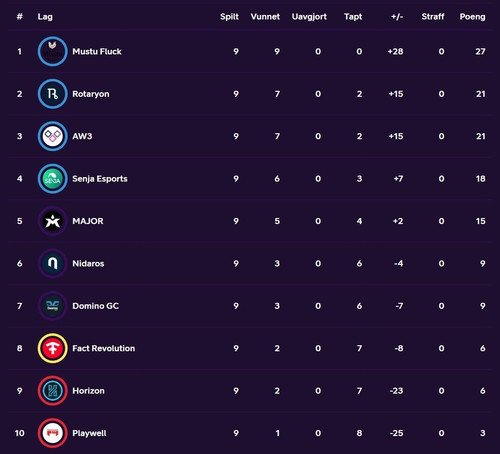Click the MAJOR star logo
Screen dimensions: 500x454
tap(52, 221)
